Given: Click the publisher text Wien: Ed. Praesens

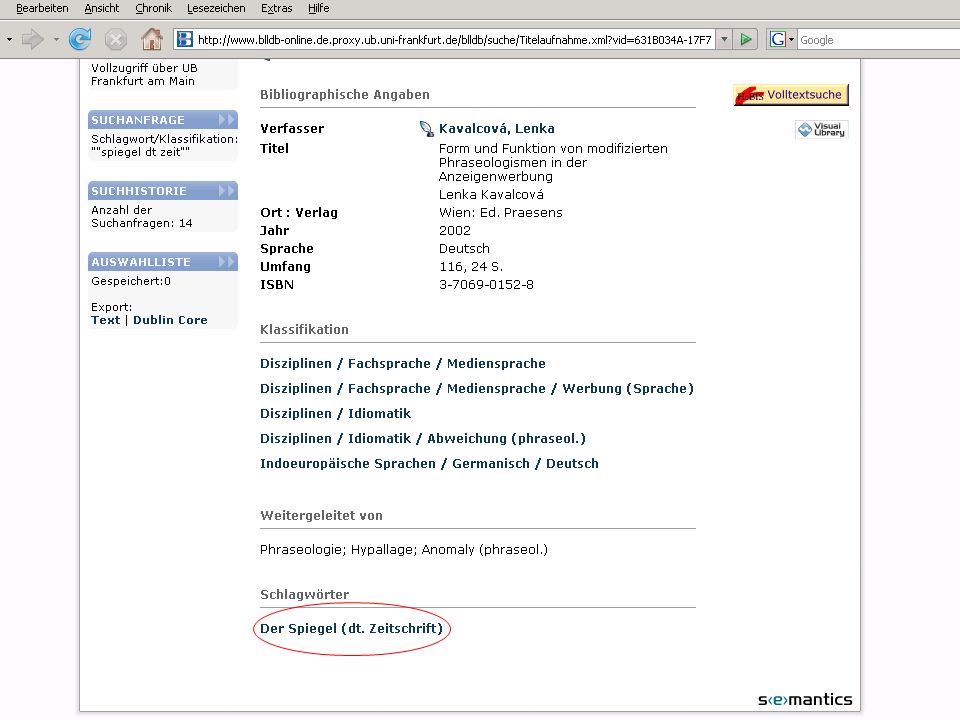Looking at the screenshot, I should (x=500, y=212).
